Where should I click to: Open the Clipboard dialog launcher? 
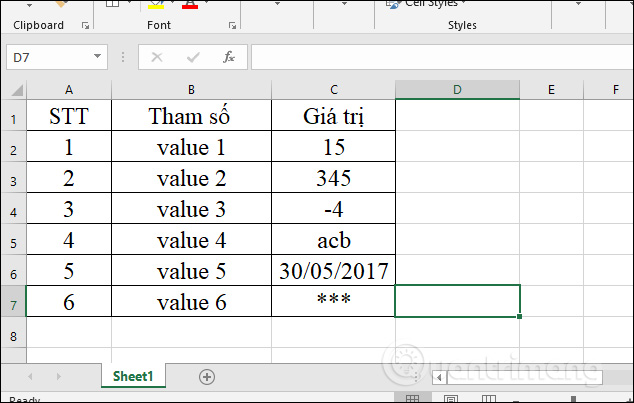pos(85,26)
